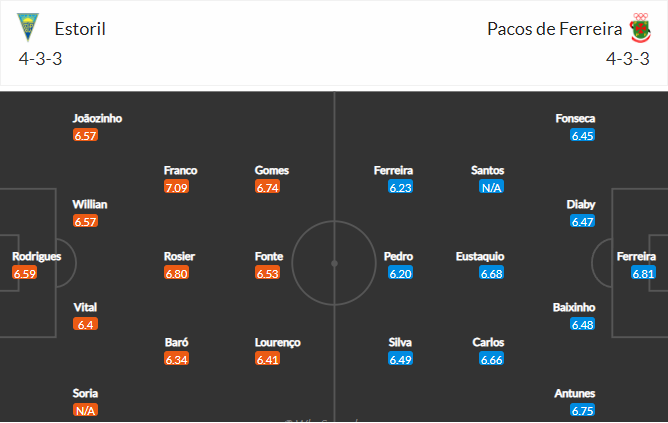Click Estoril's 4-3-3 formation label
This screenshot has width=668, height=423.
pos(40,59)
